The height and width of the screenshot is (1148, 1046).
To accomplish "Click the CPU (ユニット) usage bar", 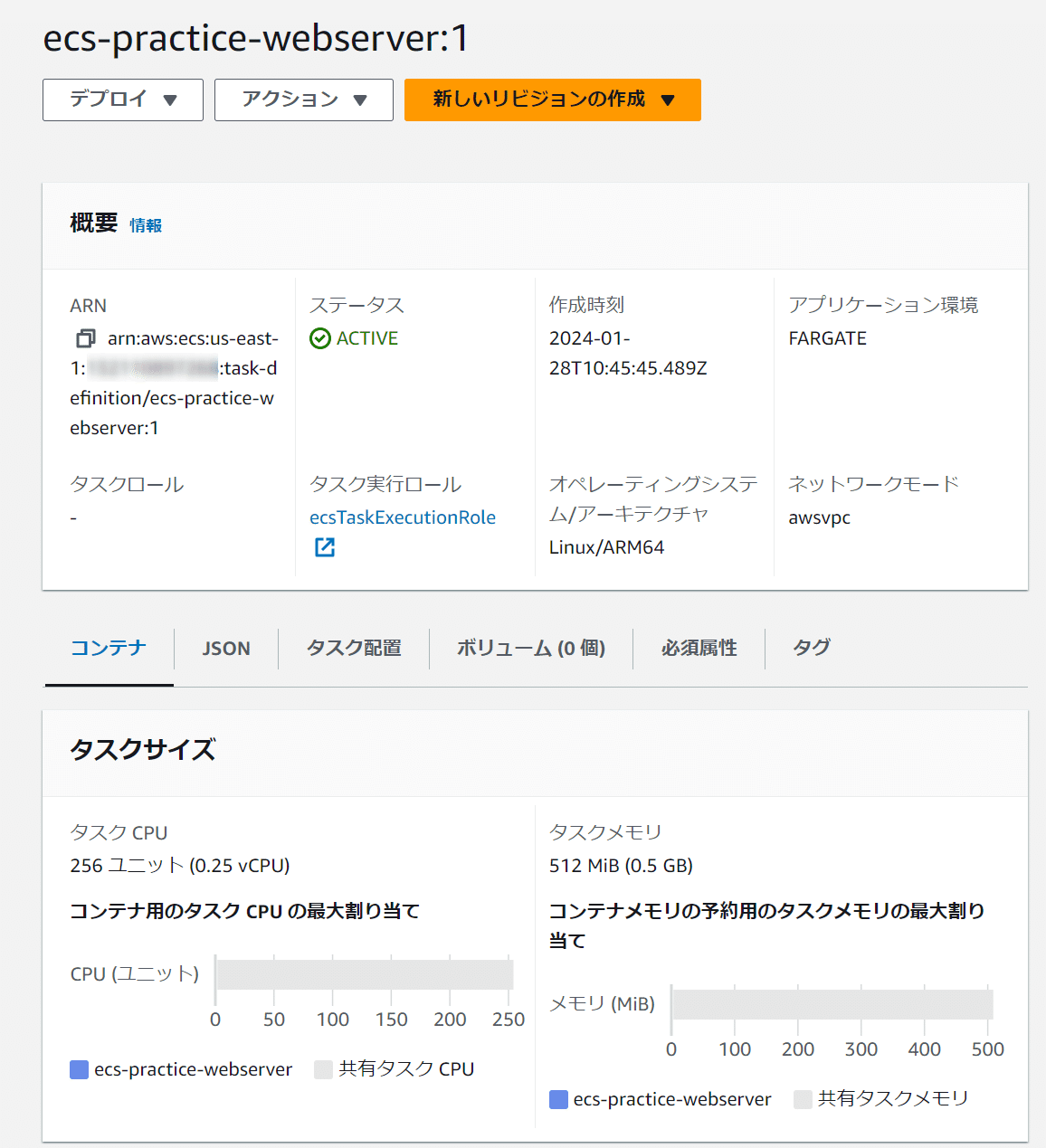I will pyautogui.click(x=365, y=975).
